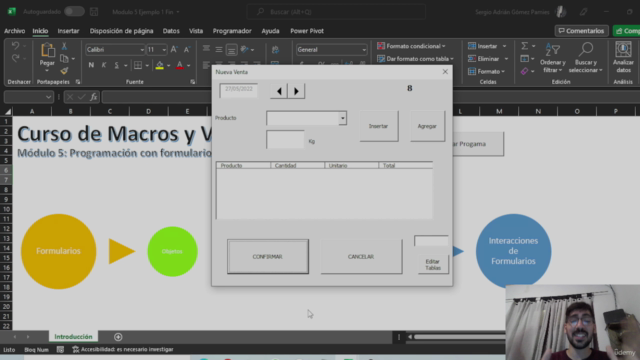
Task: Open the Name Box dropdown arrow
Action: click(x=49, y=97)
